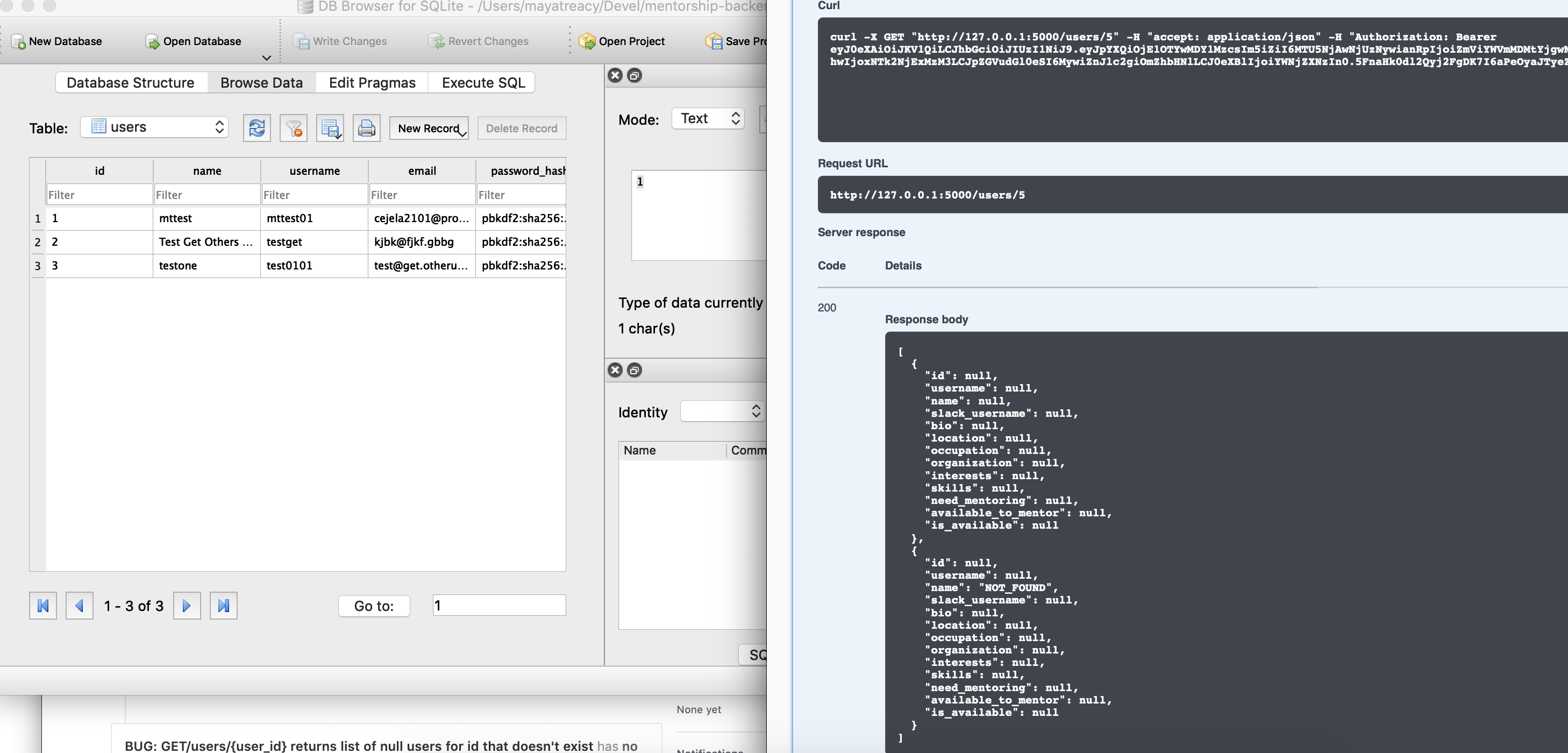Sort by the email column header
Viewport: 1568px width, 753px height.
pos(422,171)
